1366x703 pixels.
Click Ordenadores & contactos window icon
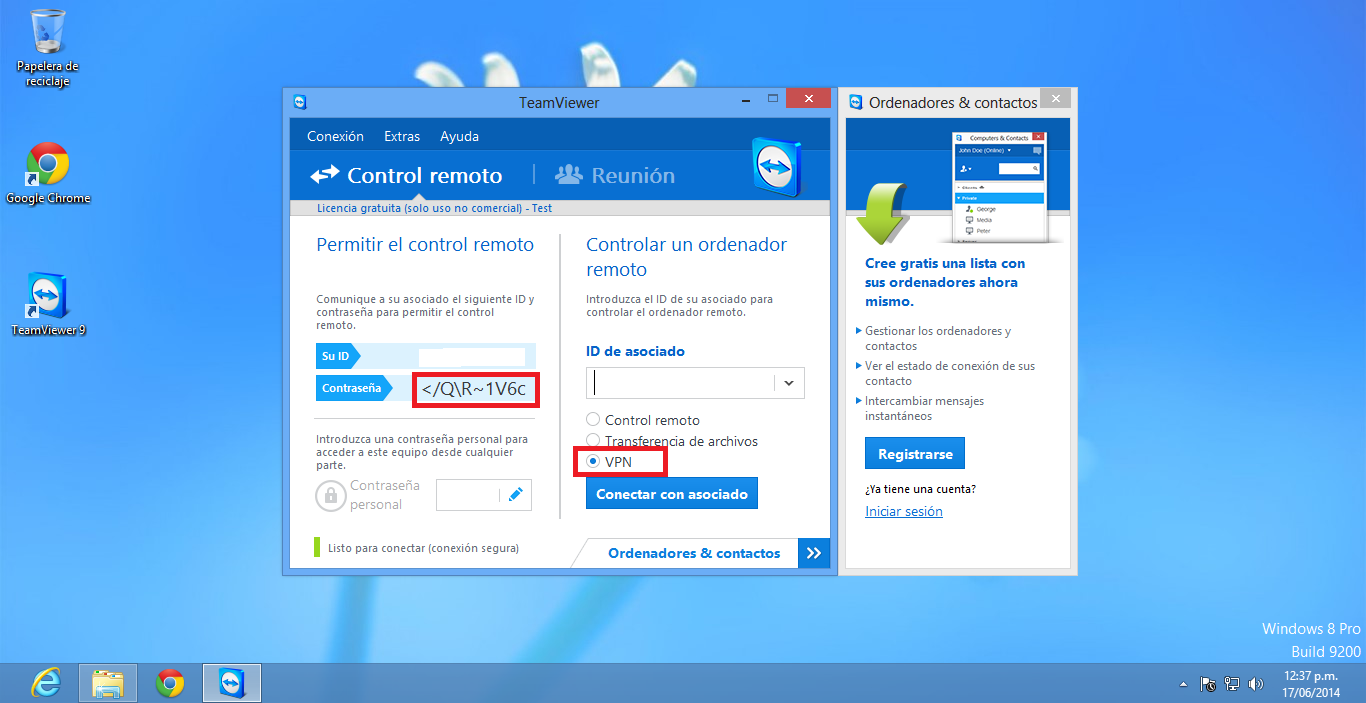click(856, 102)
